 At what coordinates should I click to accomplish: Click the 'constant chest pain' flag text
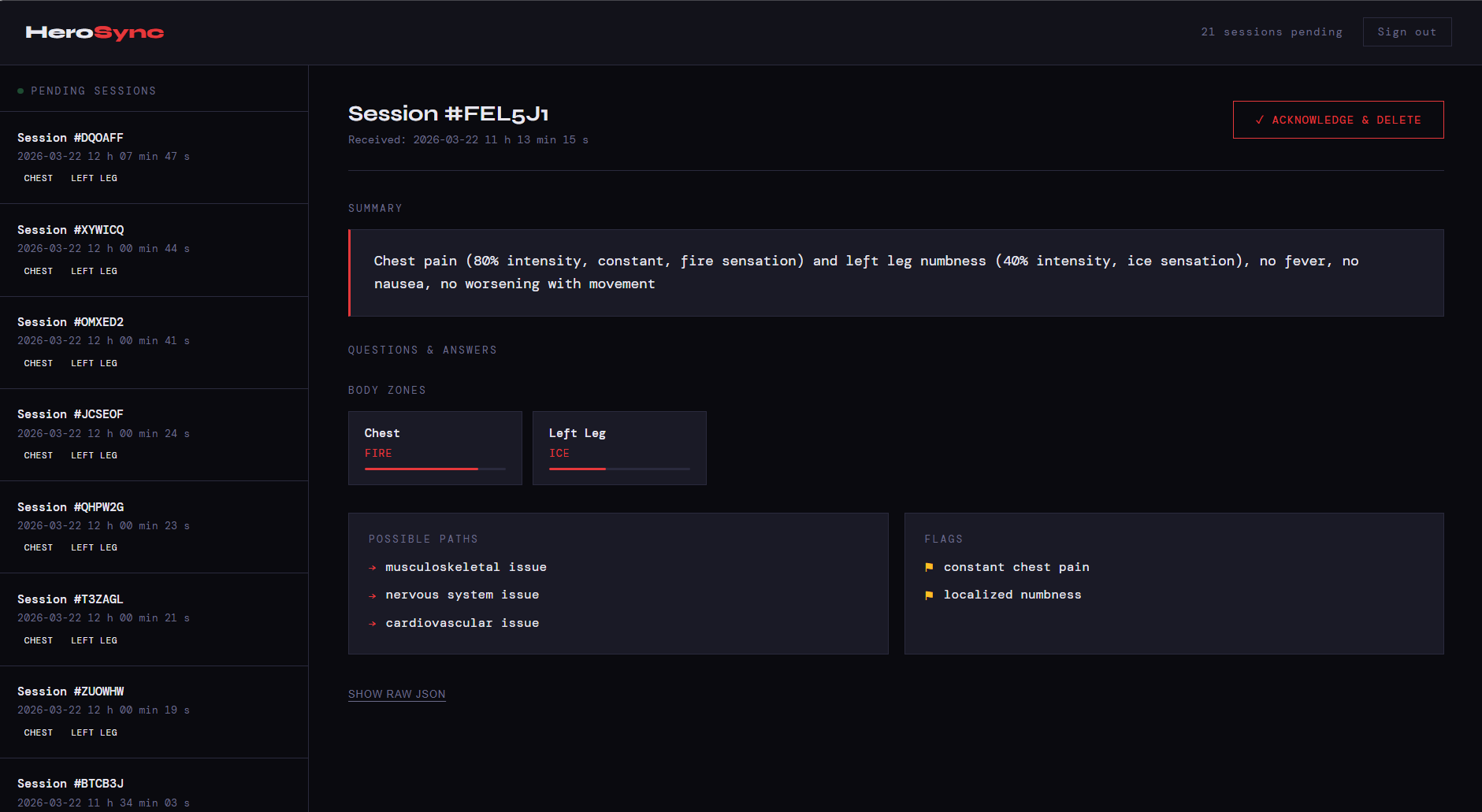(x=1016, y=567)
